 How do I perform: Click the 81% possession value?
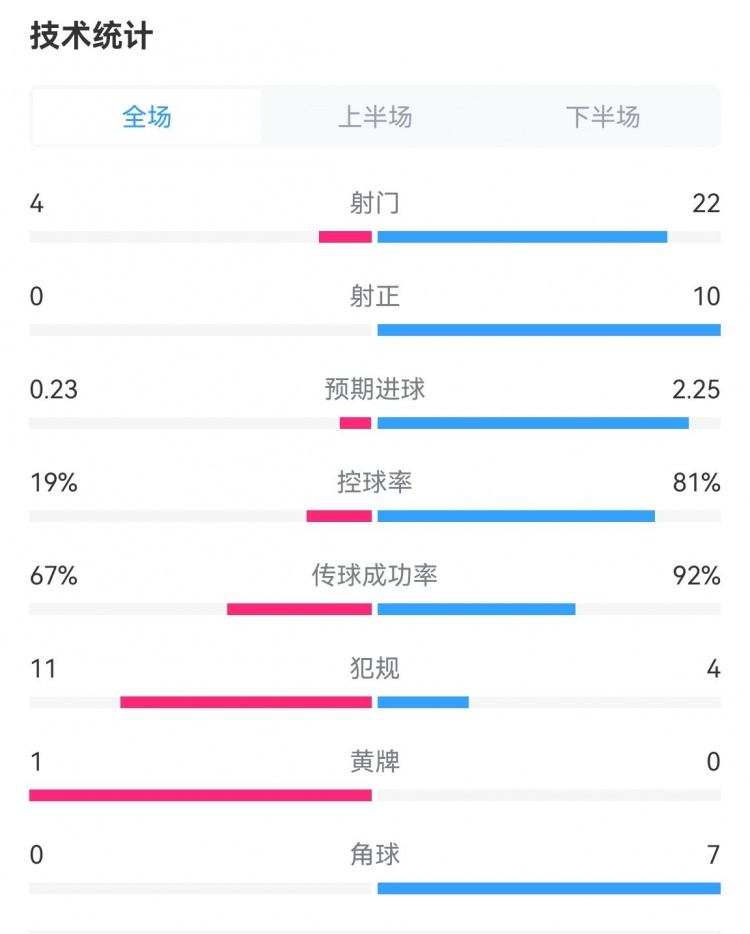point(697,483)
